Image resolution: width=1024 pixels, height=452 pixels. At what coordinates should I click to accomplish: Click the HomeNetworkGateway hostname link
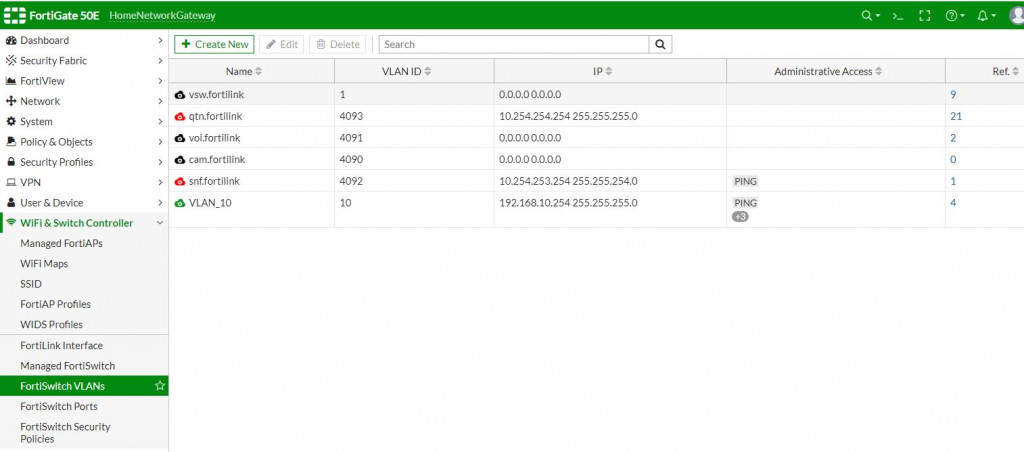click(163, 16)
